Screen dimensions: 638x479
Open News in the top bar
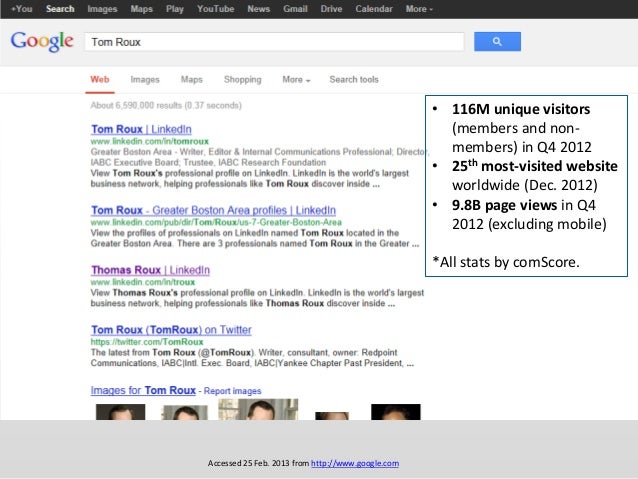coord(259,9)
